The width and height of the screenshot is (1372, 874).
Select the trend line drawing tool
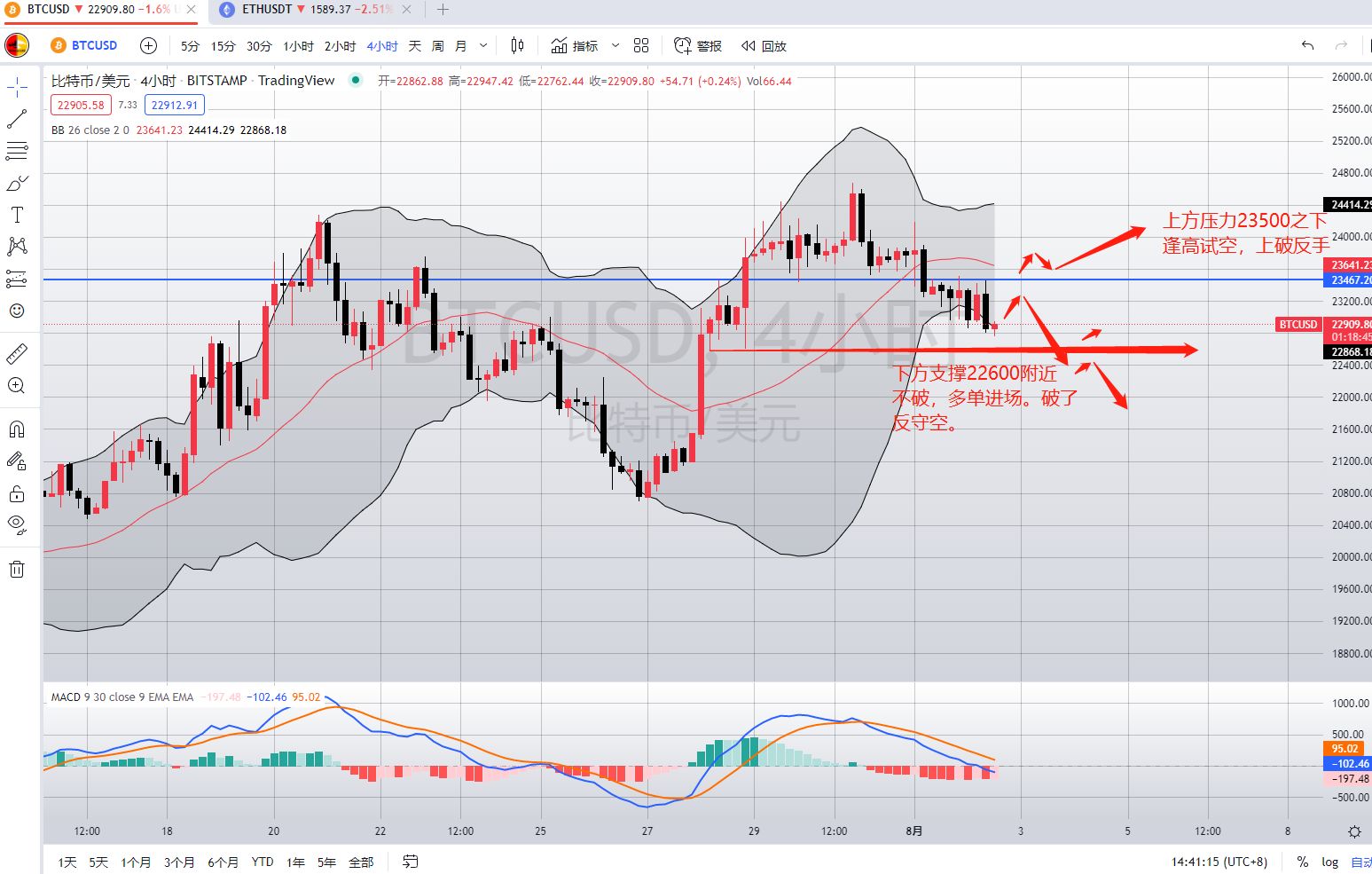(x=17, y=119)
